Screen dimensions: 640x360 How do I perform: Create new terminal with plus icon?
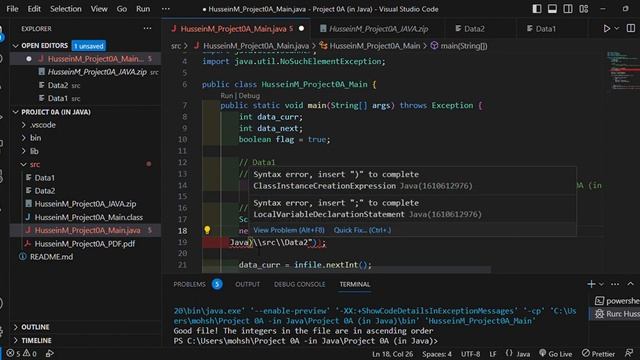click(x=591, y=284)
